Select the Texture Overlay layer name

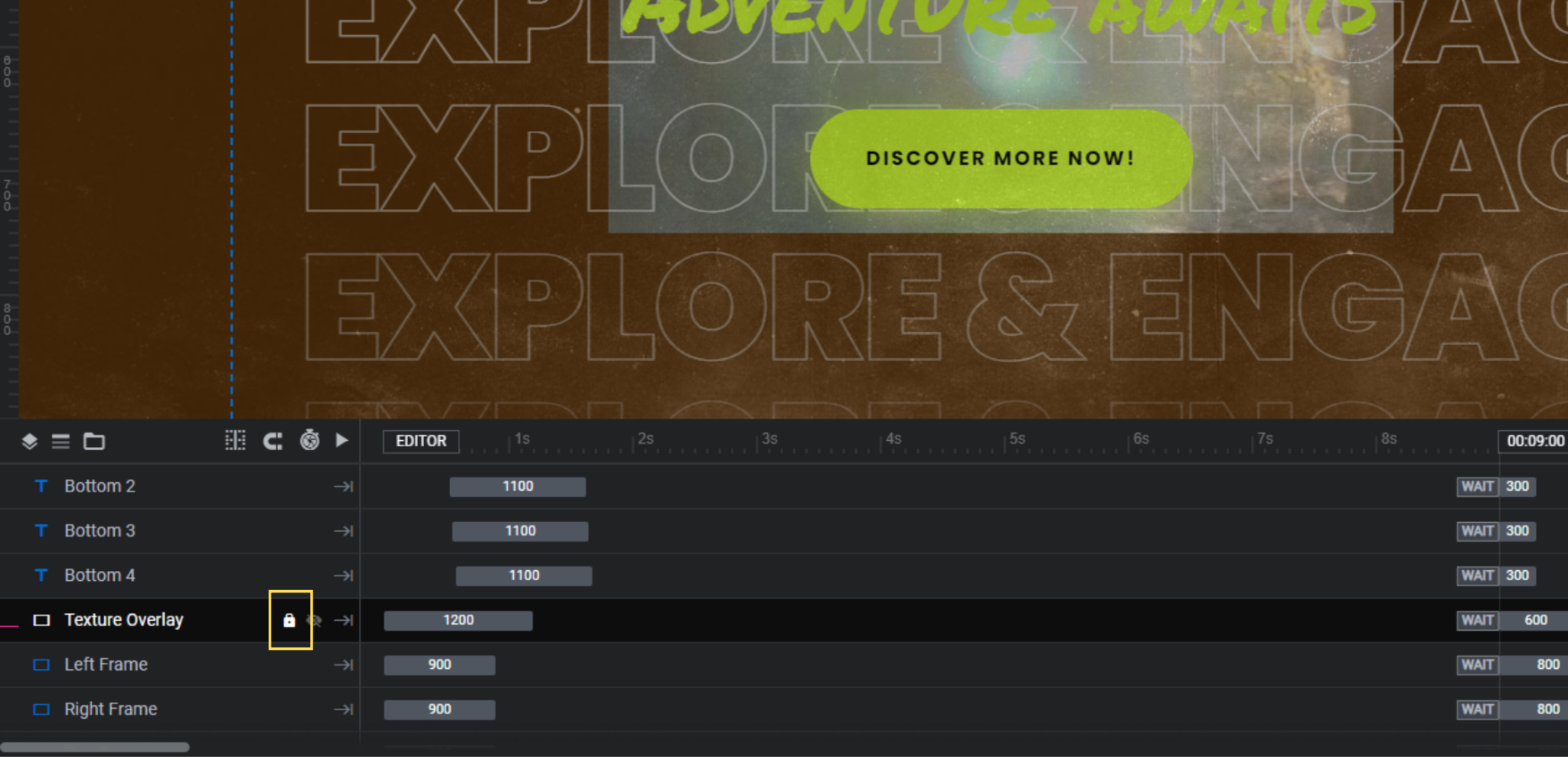124,620
